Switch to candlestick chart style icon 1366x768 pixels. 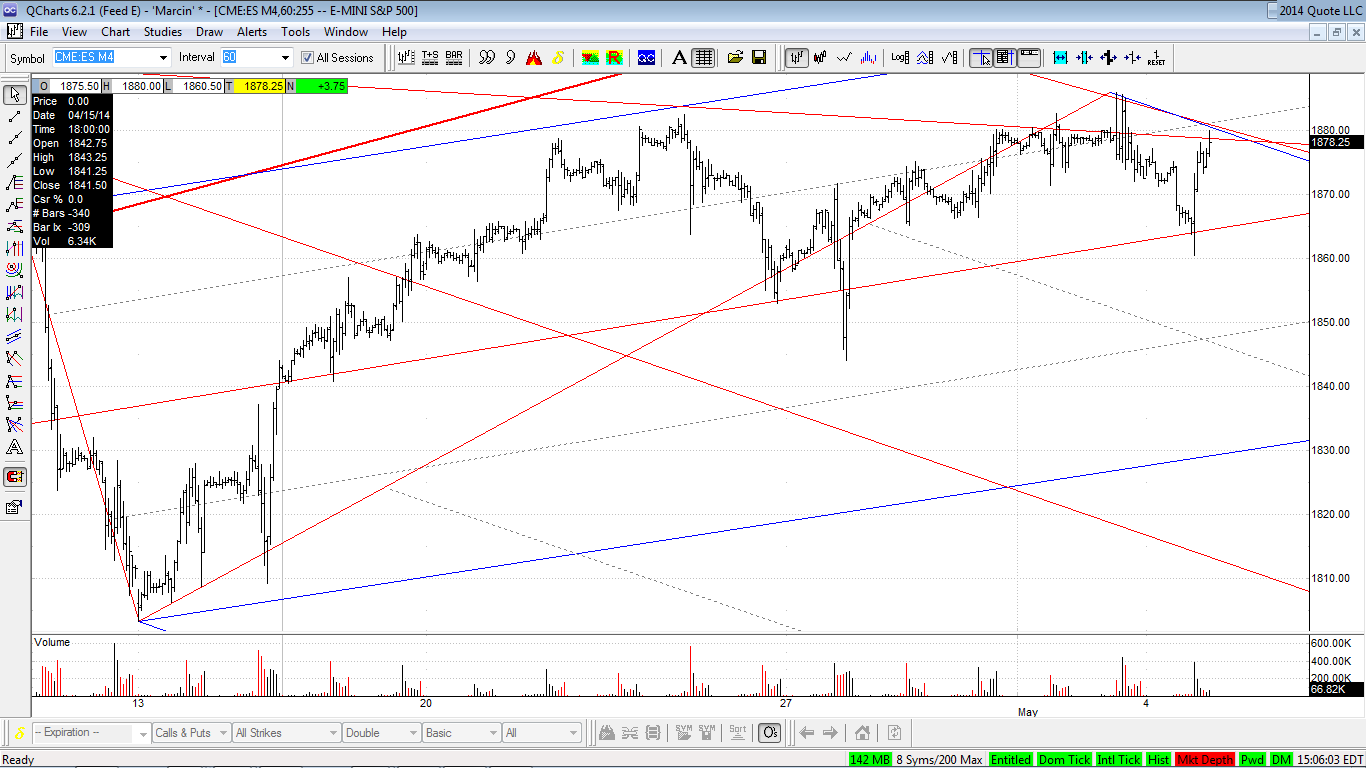point(821,58)
